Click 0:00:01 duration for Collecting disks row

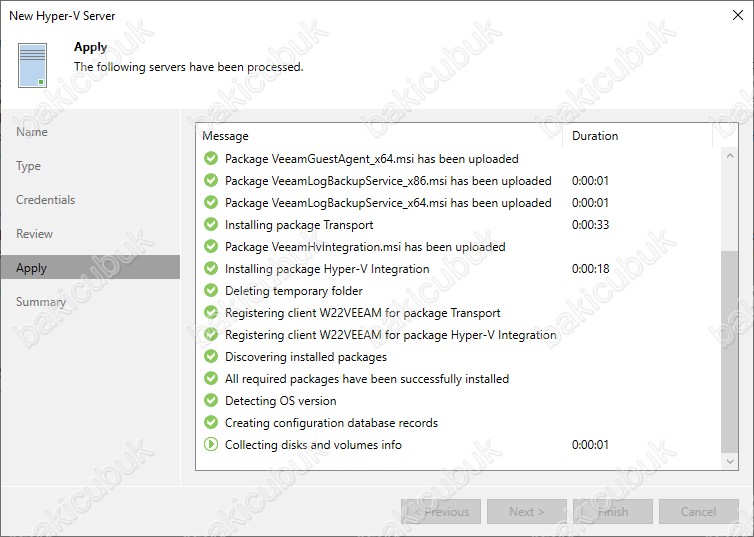[x=591, y=445]
